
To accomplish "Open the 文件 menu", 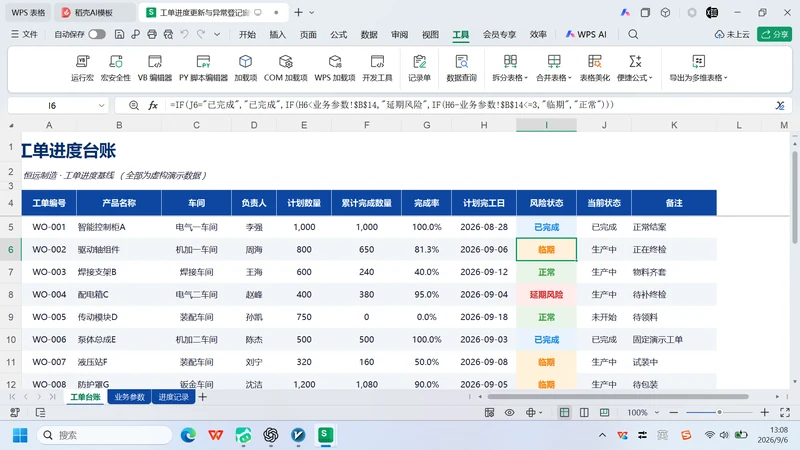I will pos(24,34).
